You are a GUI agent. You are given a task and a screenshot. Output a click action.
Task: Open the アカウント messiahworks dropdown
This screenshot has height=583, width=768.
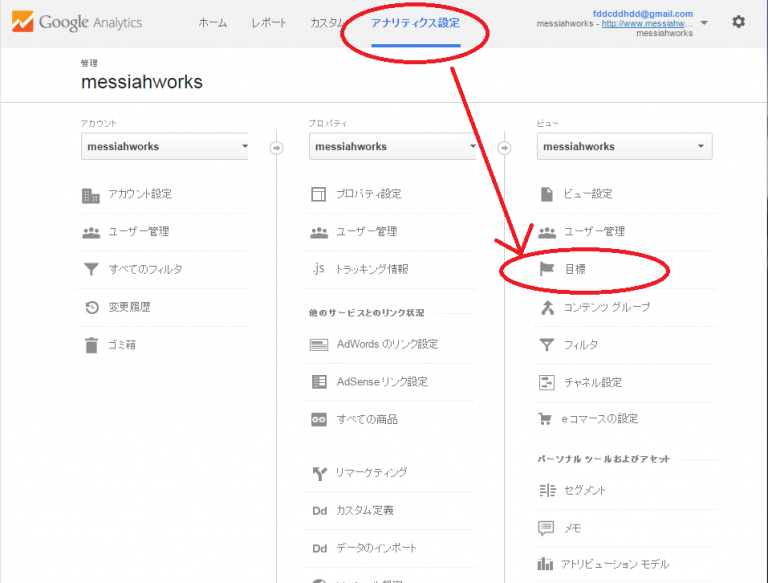(165, 147)
